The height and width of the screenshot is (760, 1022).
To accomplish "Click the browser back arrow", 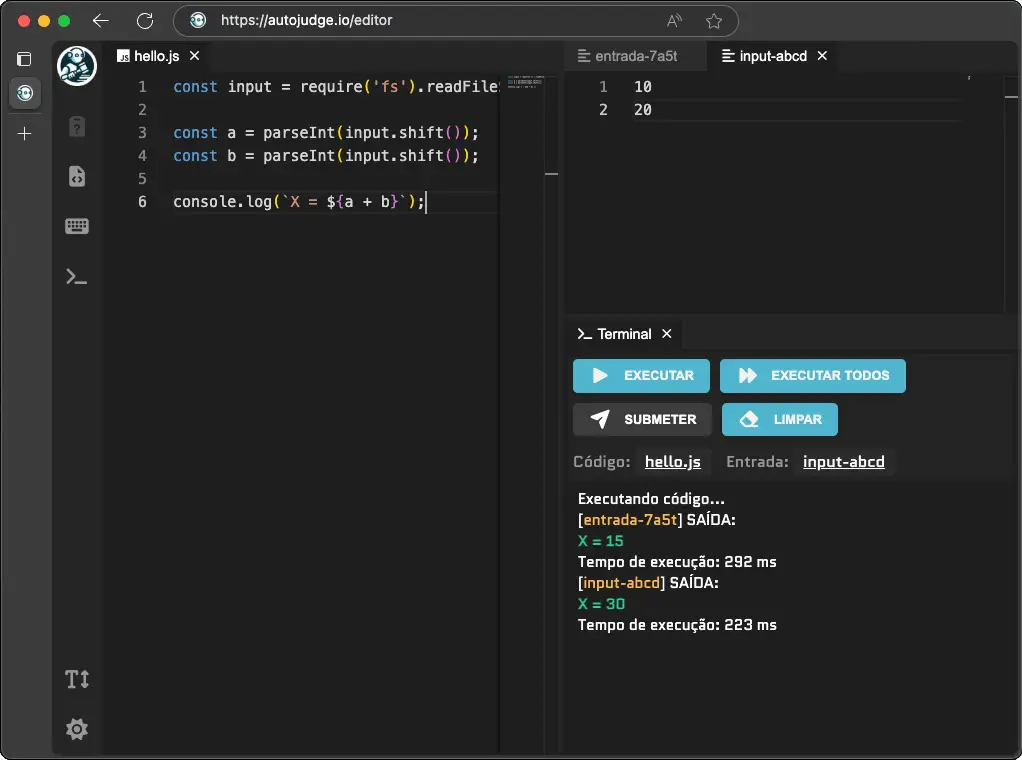I will click(100, 21).
